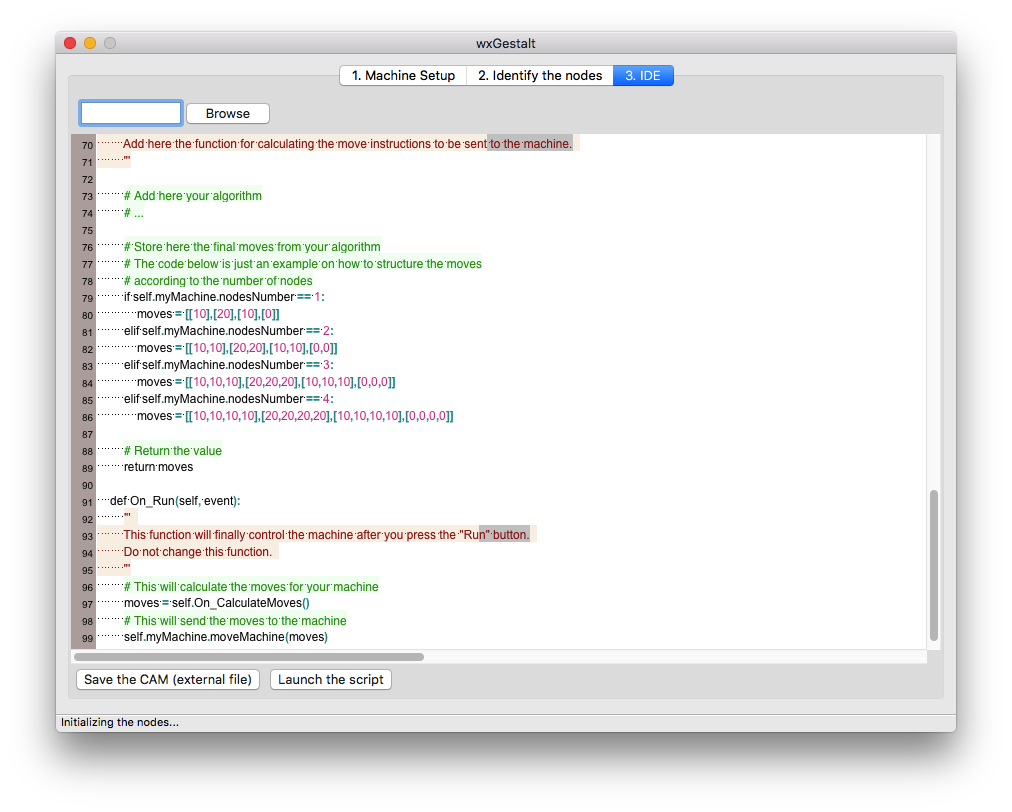Screen dimensions: 1012x812
Task: Click the horizontal scrollbar thumb below code
Action: (x=249, y=657)
